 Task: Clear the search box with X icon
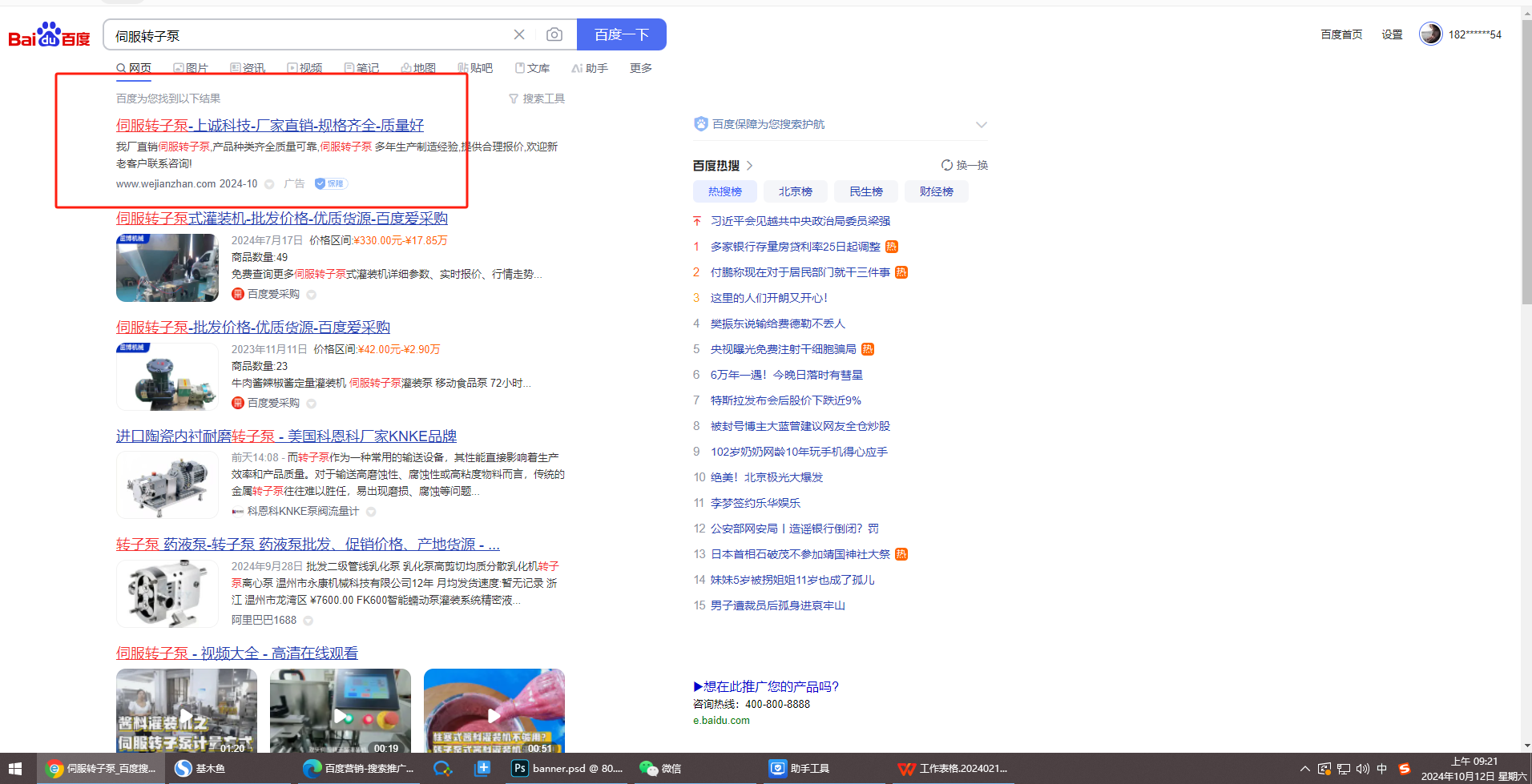point(519,34)
